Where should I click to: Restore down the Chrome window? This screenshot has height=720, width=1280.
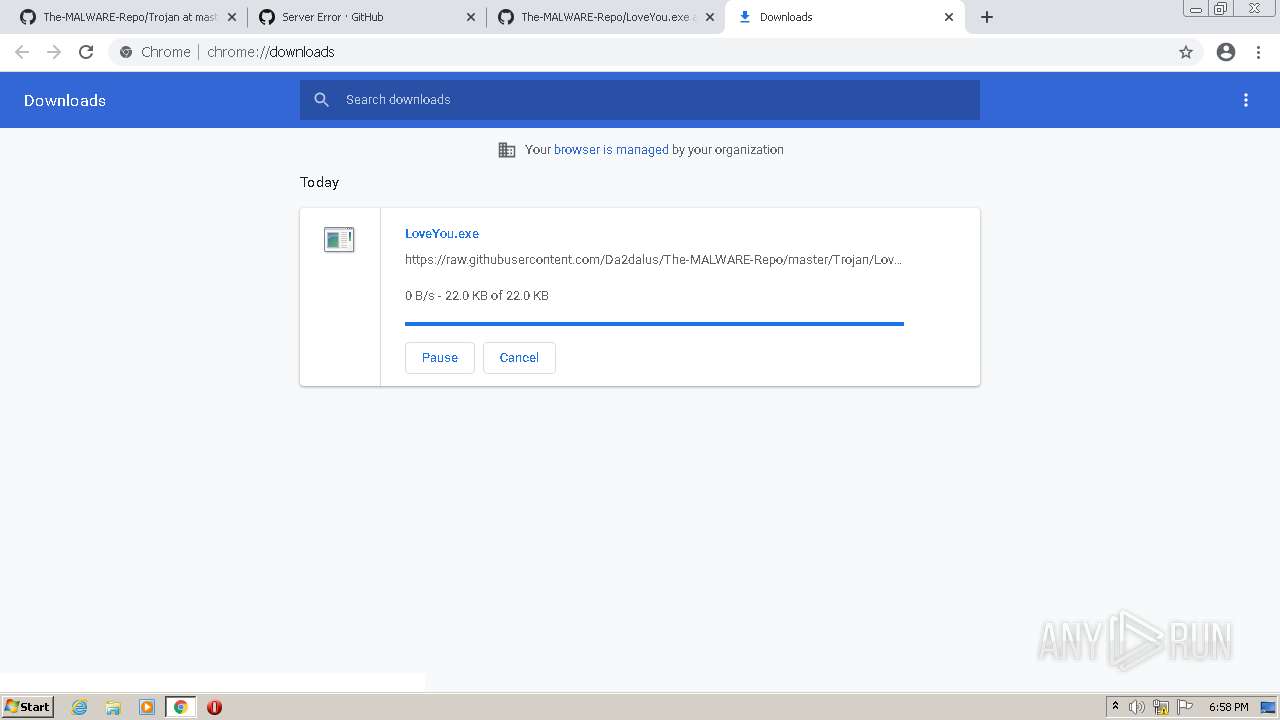[x=1221, y=8]
